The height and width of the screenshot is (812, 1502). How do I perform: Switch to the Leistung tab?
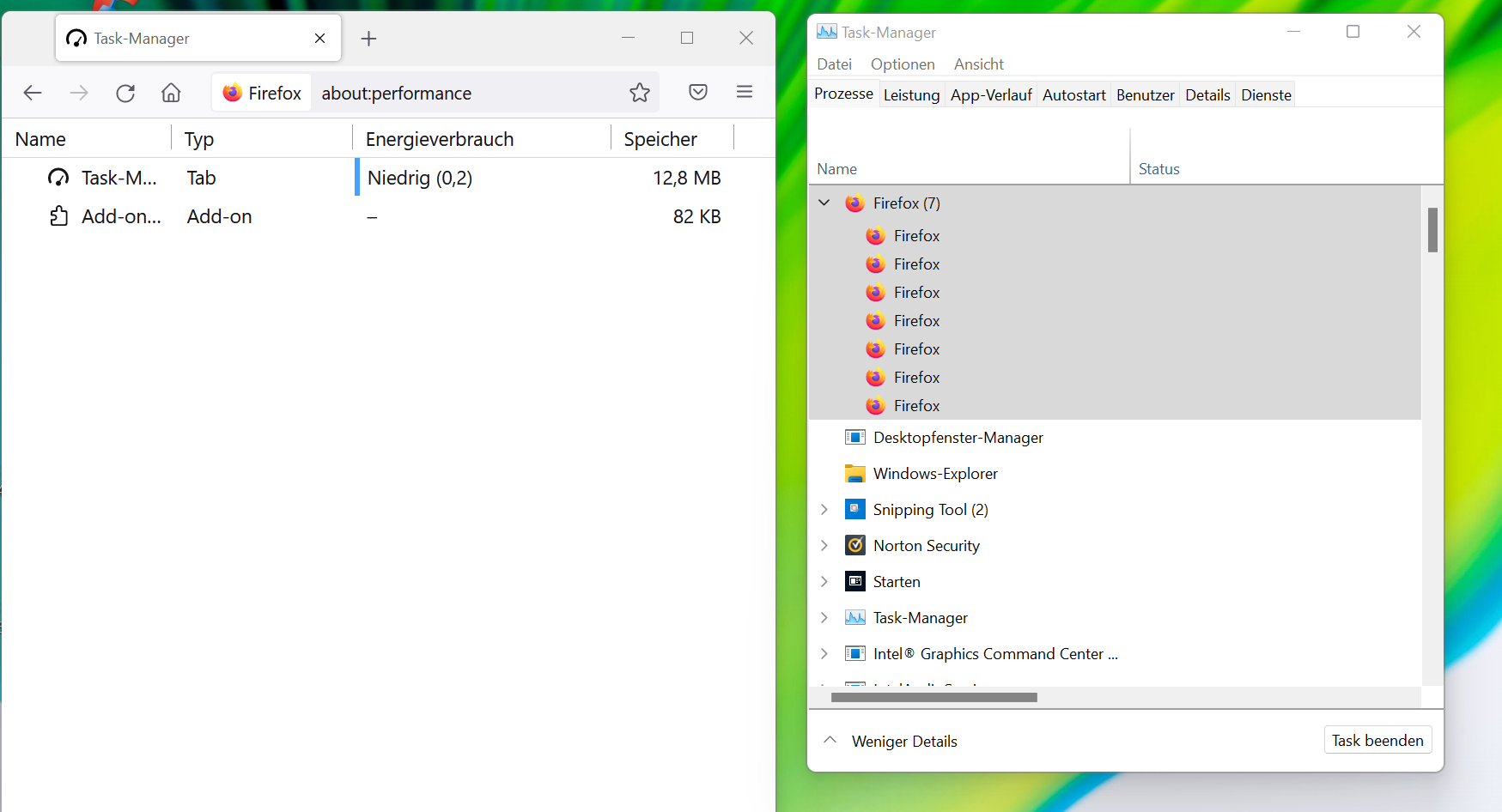click(911, 95)
